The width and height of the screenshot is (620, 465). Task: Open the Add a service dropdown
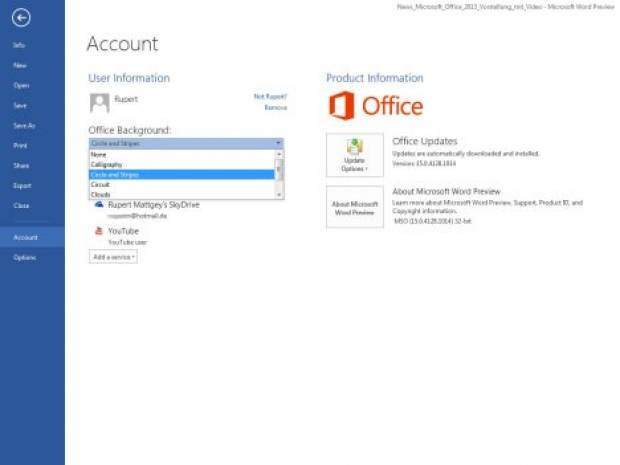click(x=113, y=257)
